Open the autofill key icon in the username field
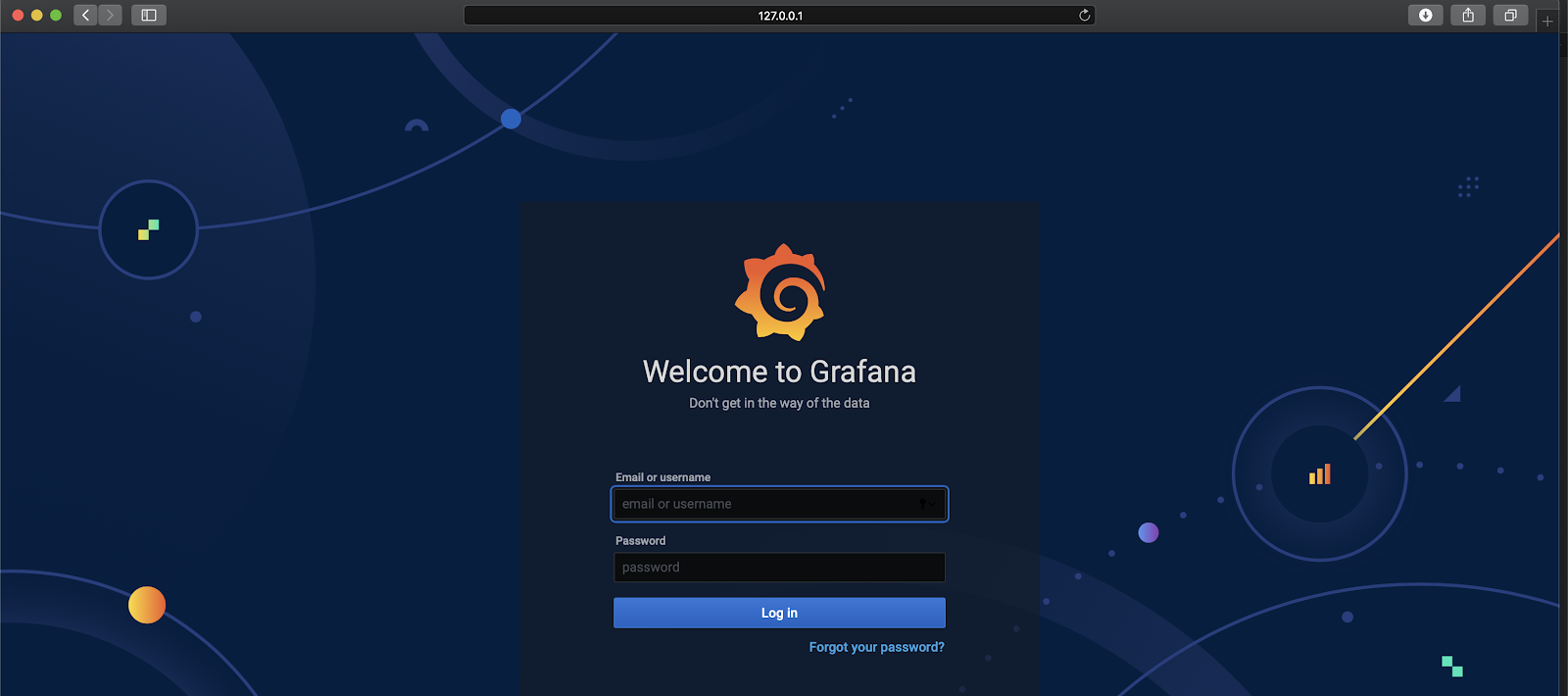The image size is (1568, 696). 926,504
